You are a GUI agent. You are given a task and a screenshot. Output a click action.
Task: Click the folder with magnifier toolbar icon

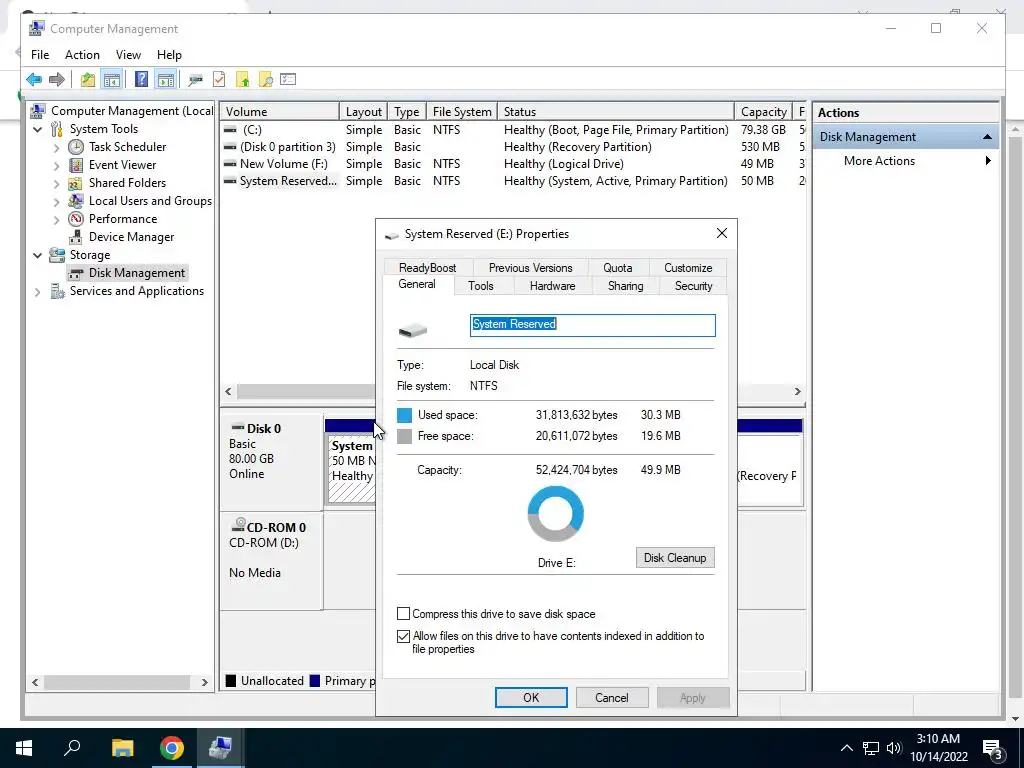[x=266, y=80]
